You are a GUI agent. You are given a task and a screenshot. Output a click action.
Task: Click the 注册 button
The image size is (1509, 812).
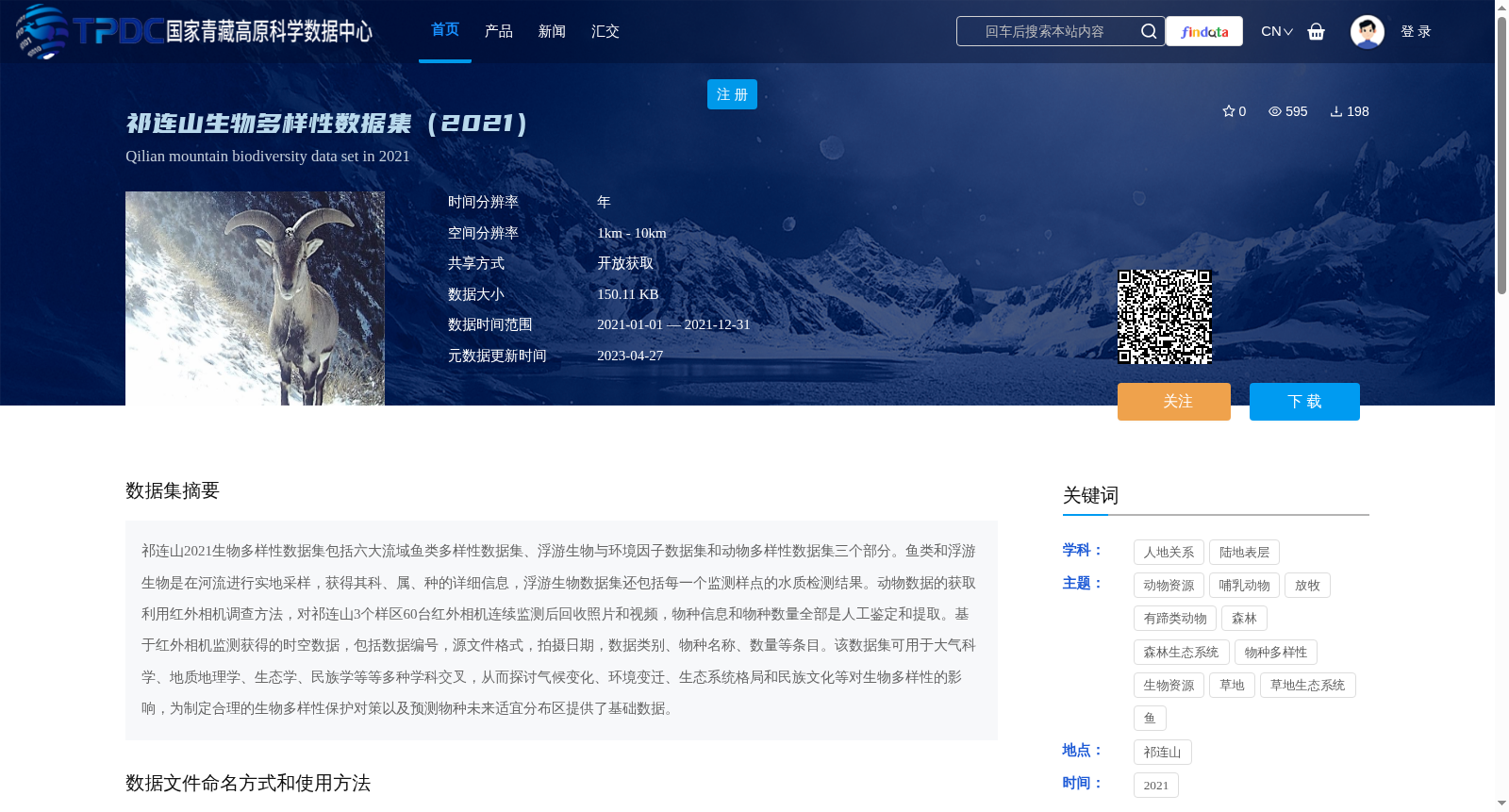click(x=732, y=94)
